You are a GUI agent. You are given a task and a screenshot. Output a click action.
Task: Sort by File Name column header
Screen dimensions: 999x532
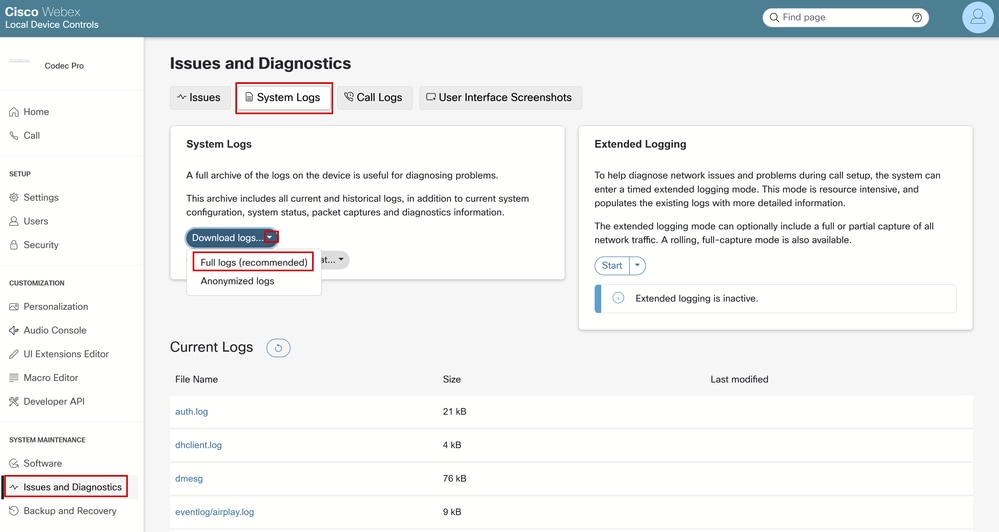[x=196, y=379]
